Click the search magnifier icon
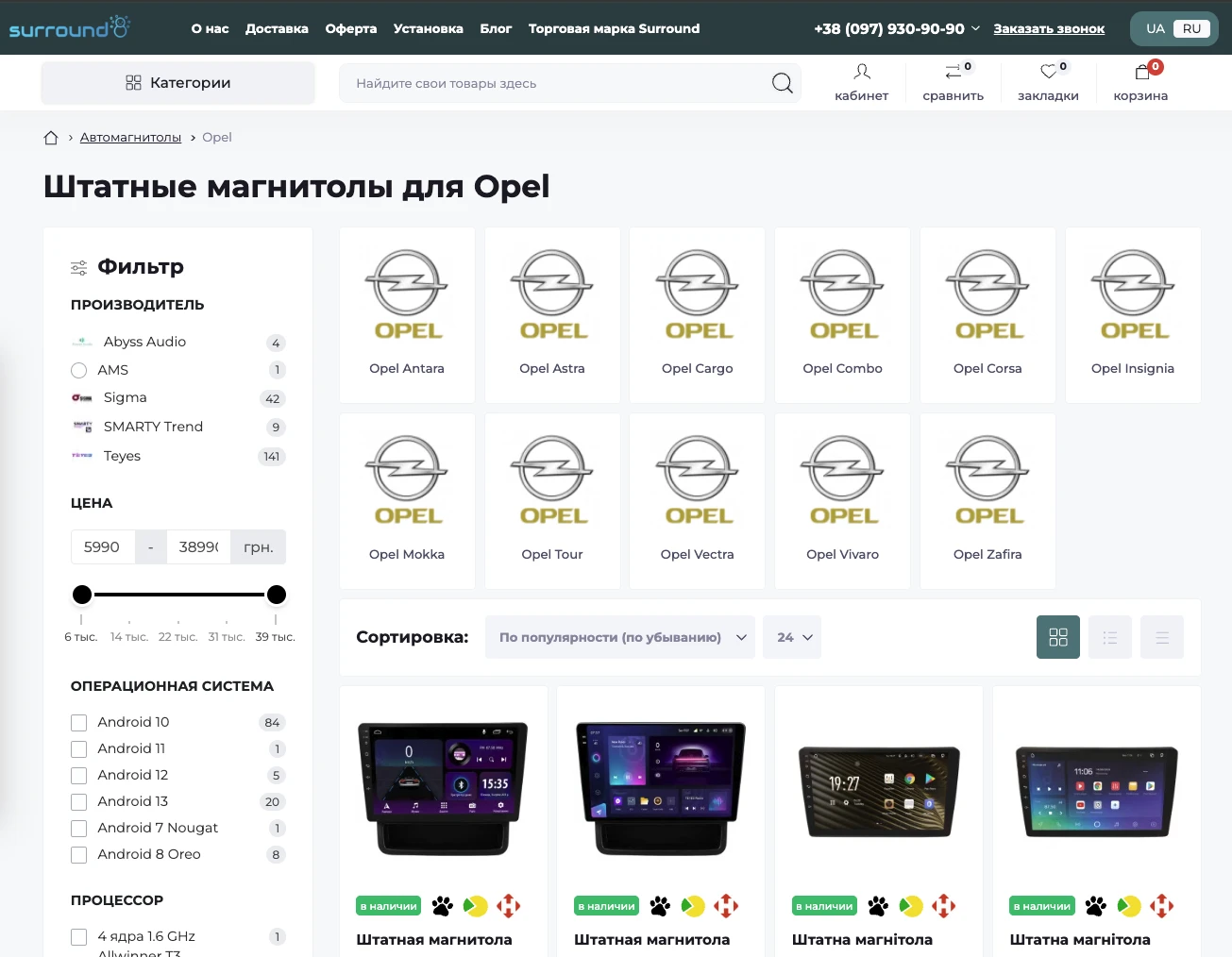This screenshot has height=957, width=1232. tap(782, 83)
